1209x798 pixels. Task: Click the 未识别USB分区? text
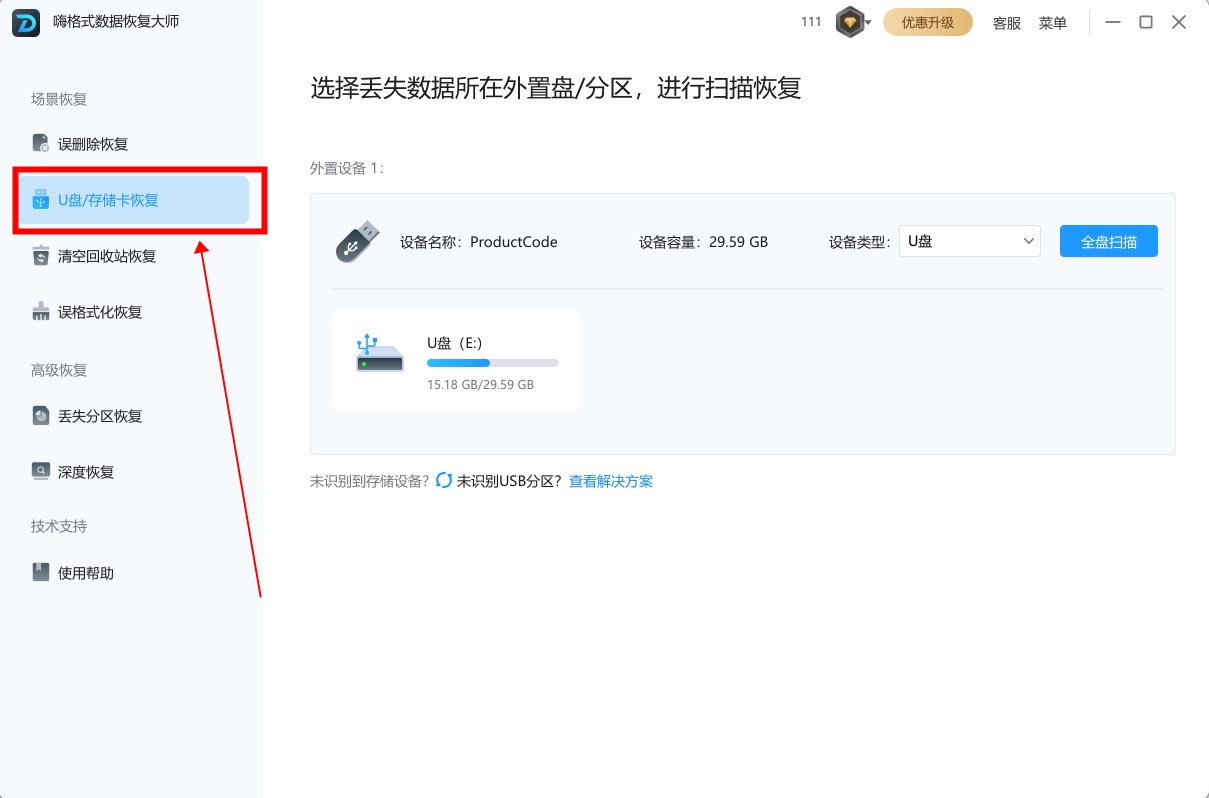510,481
